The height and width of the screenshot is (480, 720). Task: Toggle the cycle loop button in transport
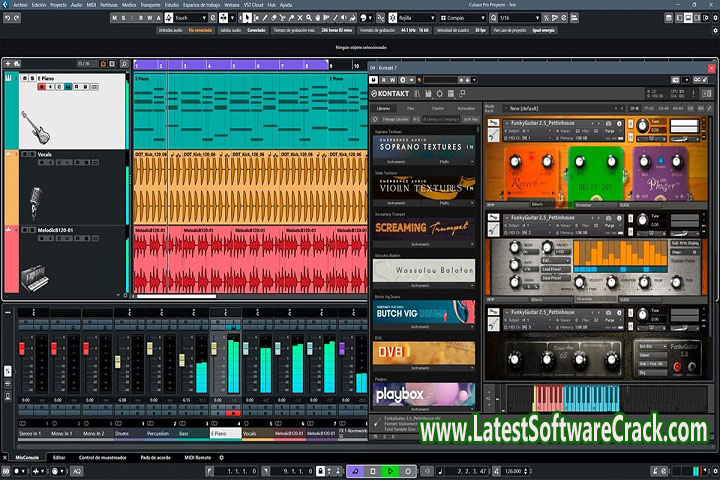(354, 470)
